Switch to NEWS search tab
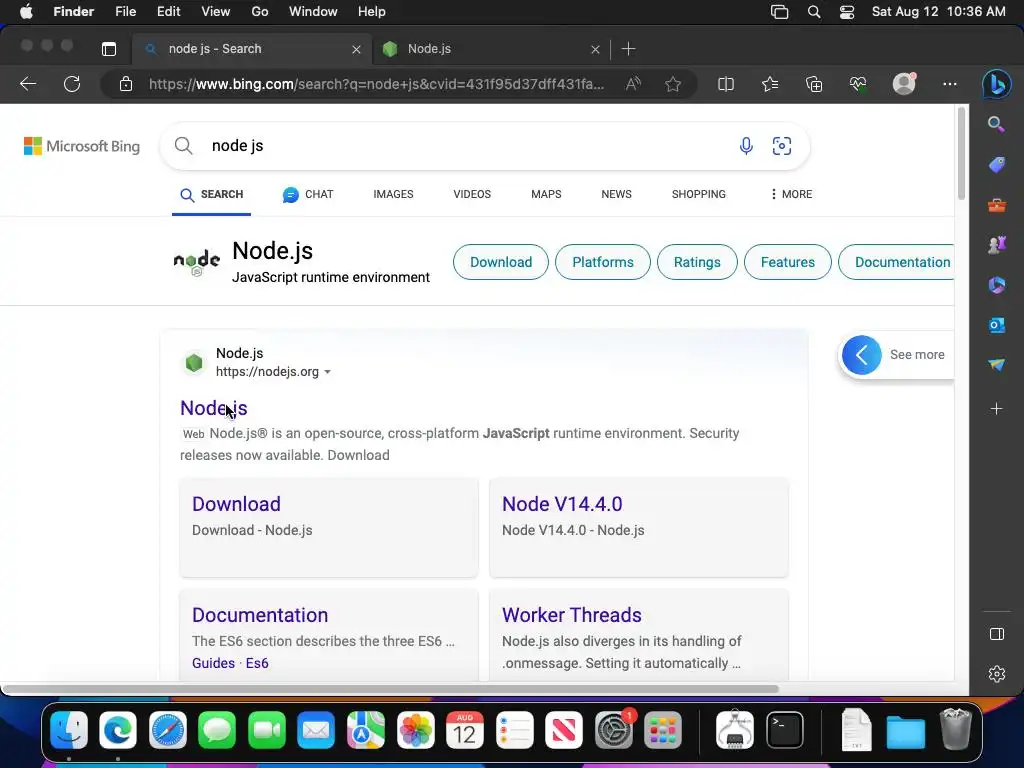 pyautogui.click(x=616, y=194)
